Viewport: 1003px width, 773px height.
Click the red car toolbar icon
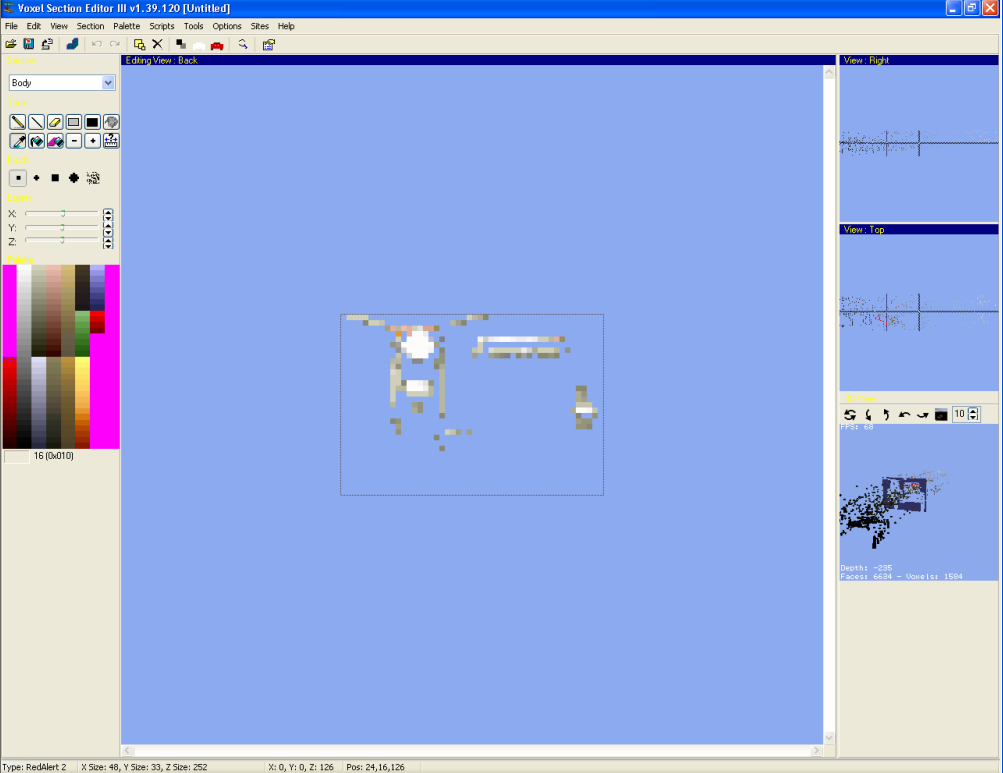[217, 45]
